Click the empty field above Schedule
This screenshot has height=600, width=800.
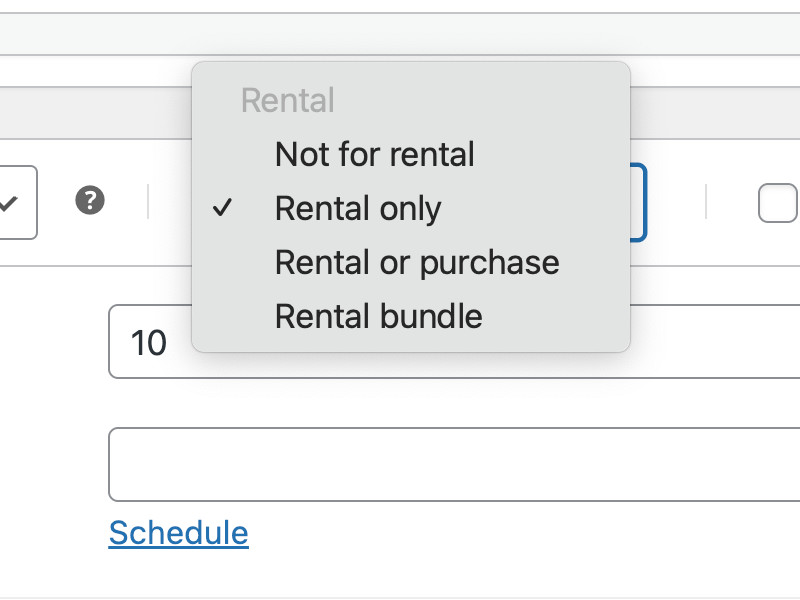tap(450, 464)
